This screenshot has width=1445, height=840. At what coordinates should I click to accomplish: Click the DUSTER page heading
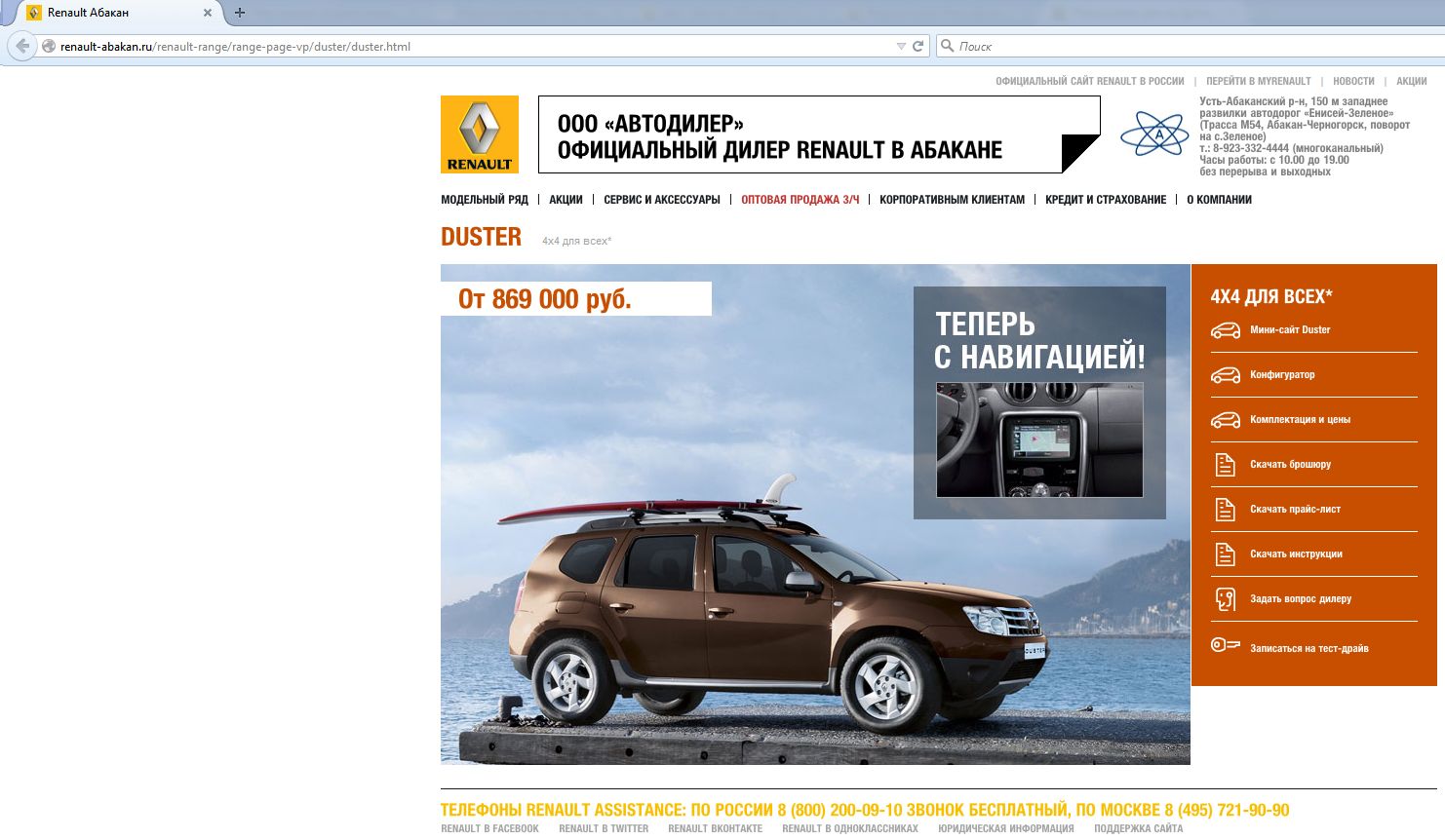[x=481, y=237]
